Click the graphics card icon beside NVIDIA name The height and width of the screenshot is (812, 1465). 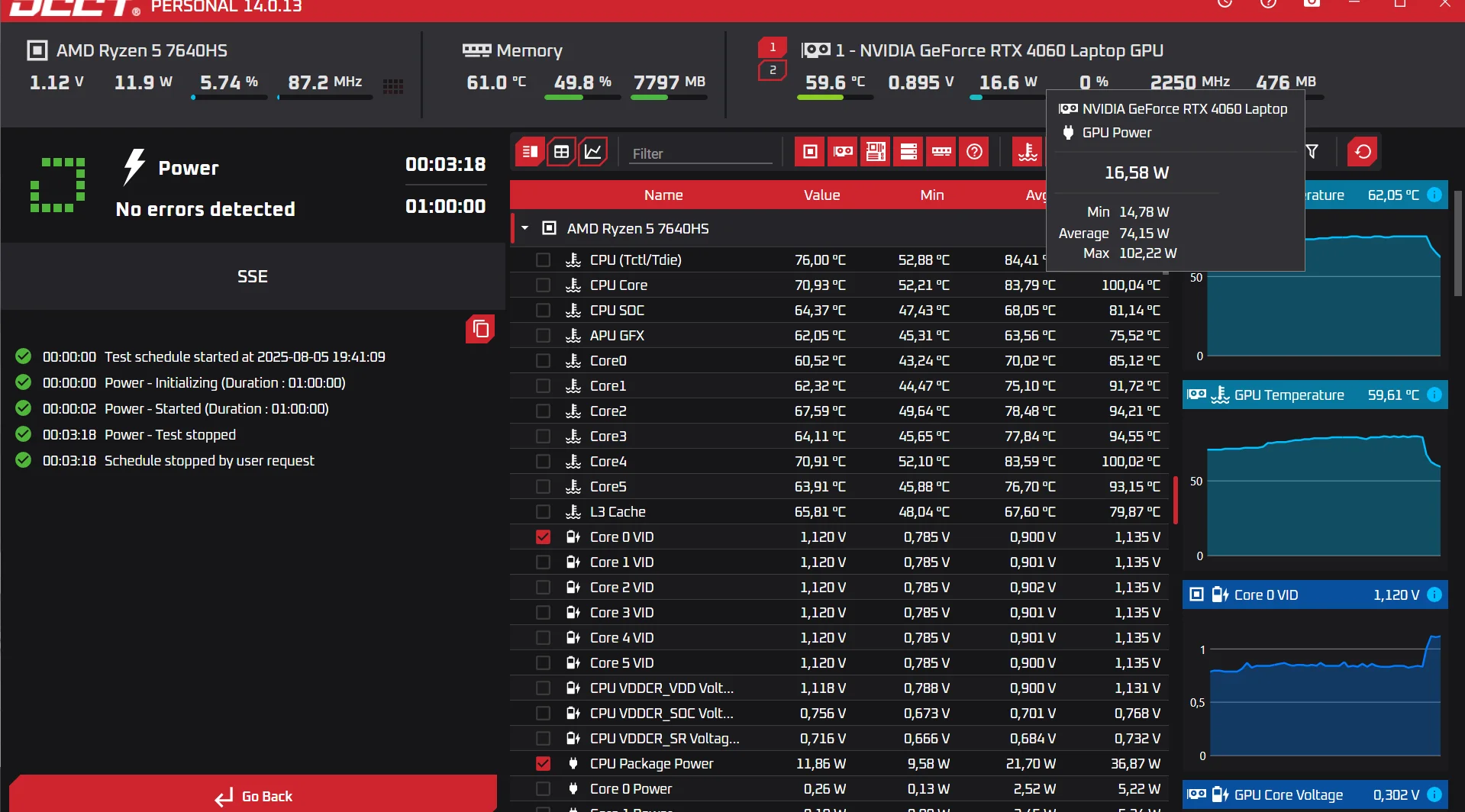pyautogui.click(x=815, y=50)
